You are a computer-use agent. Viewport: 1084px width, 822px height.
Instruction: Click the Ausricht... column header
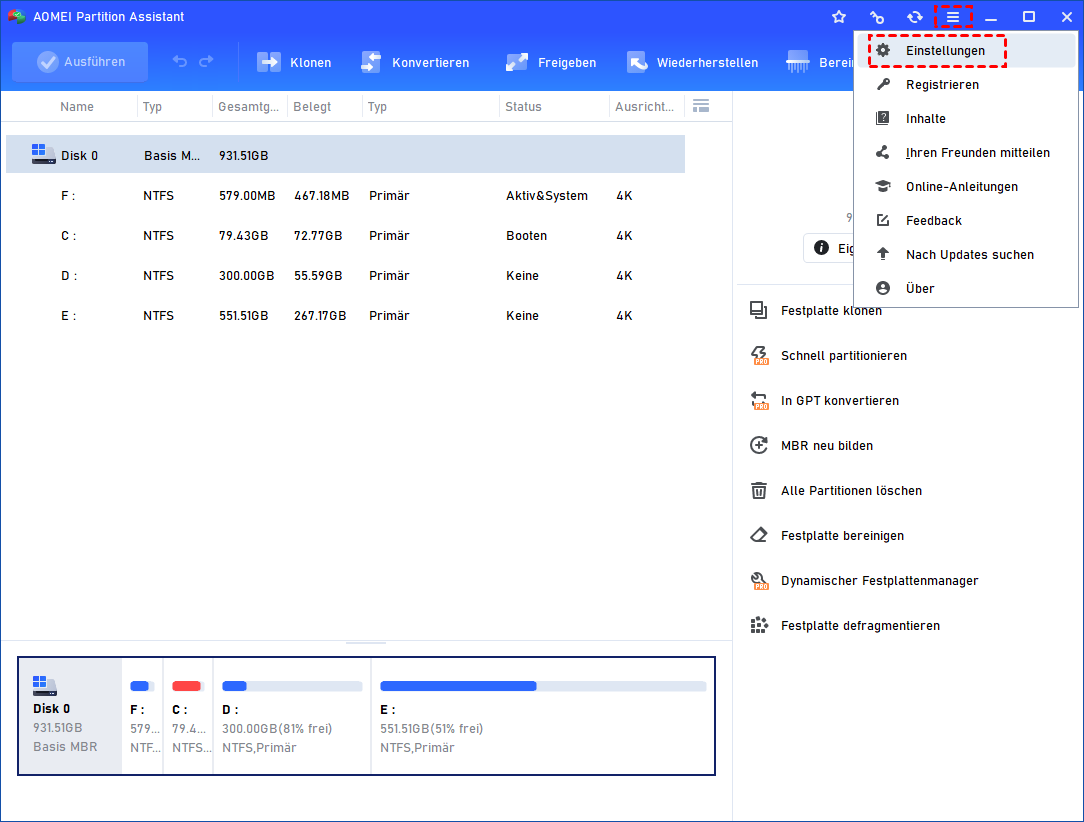(x=644, y=106)
